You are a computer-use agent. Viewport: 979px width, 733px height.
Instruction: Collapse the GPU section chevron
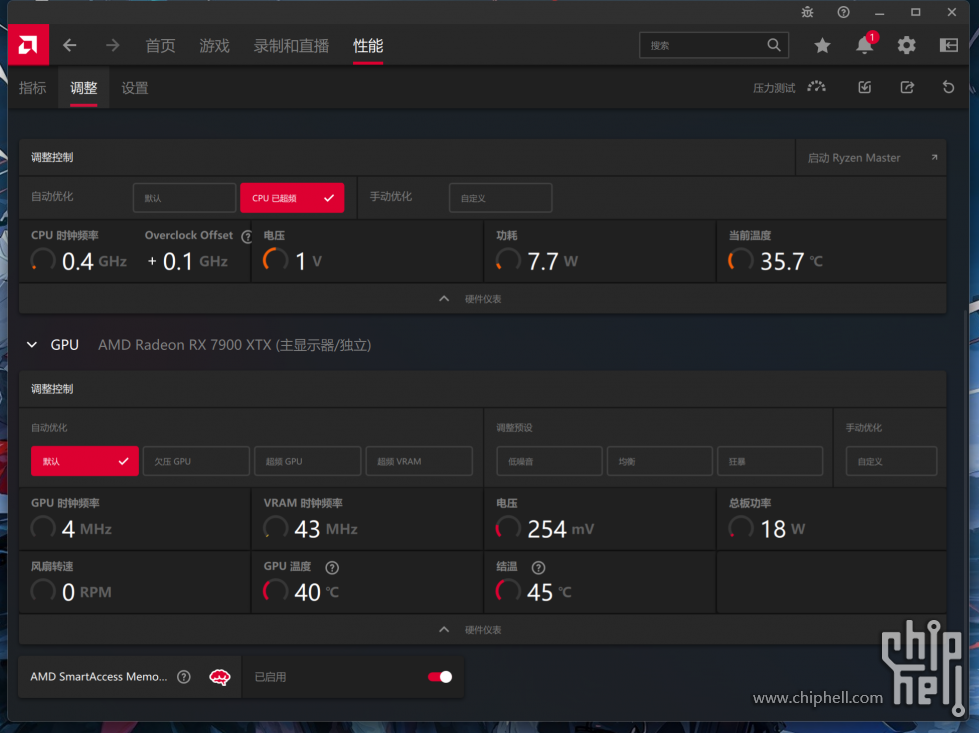click(x=32, y=345)
